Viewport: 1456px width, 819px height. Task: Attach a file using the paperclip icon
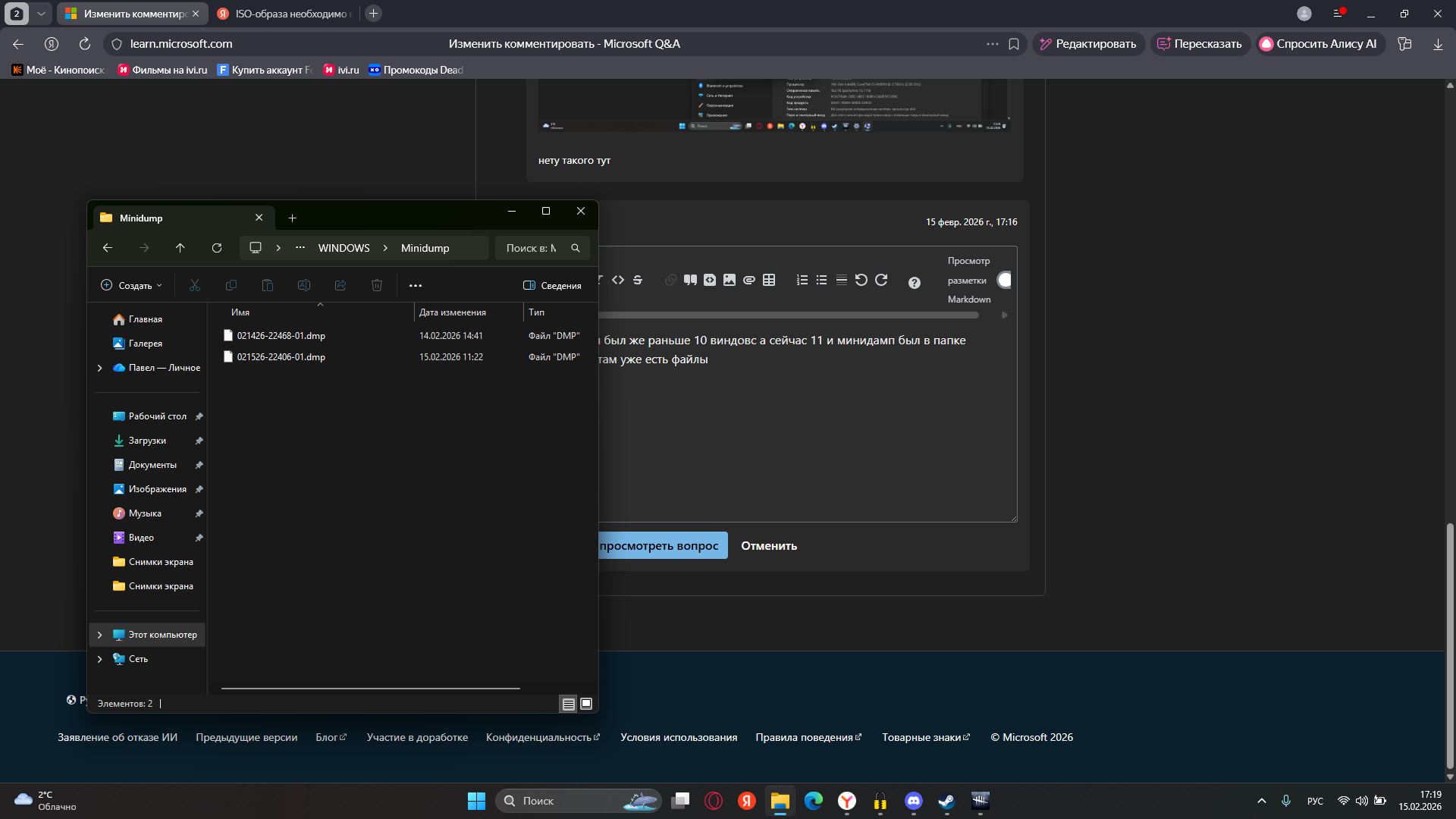pyautogui.click(x=749, y=280)
